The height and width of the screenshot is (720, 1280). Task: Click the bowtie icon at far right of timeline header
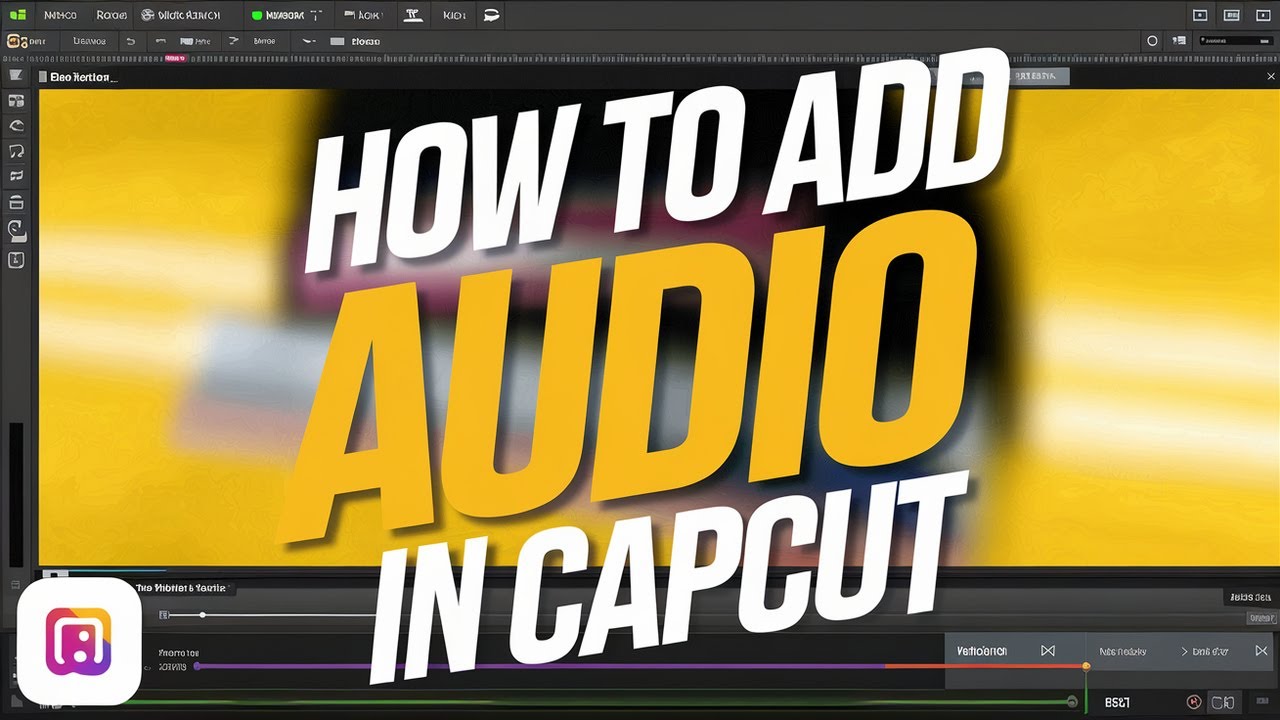click(x=1261, y=651)
